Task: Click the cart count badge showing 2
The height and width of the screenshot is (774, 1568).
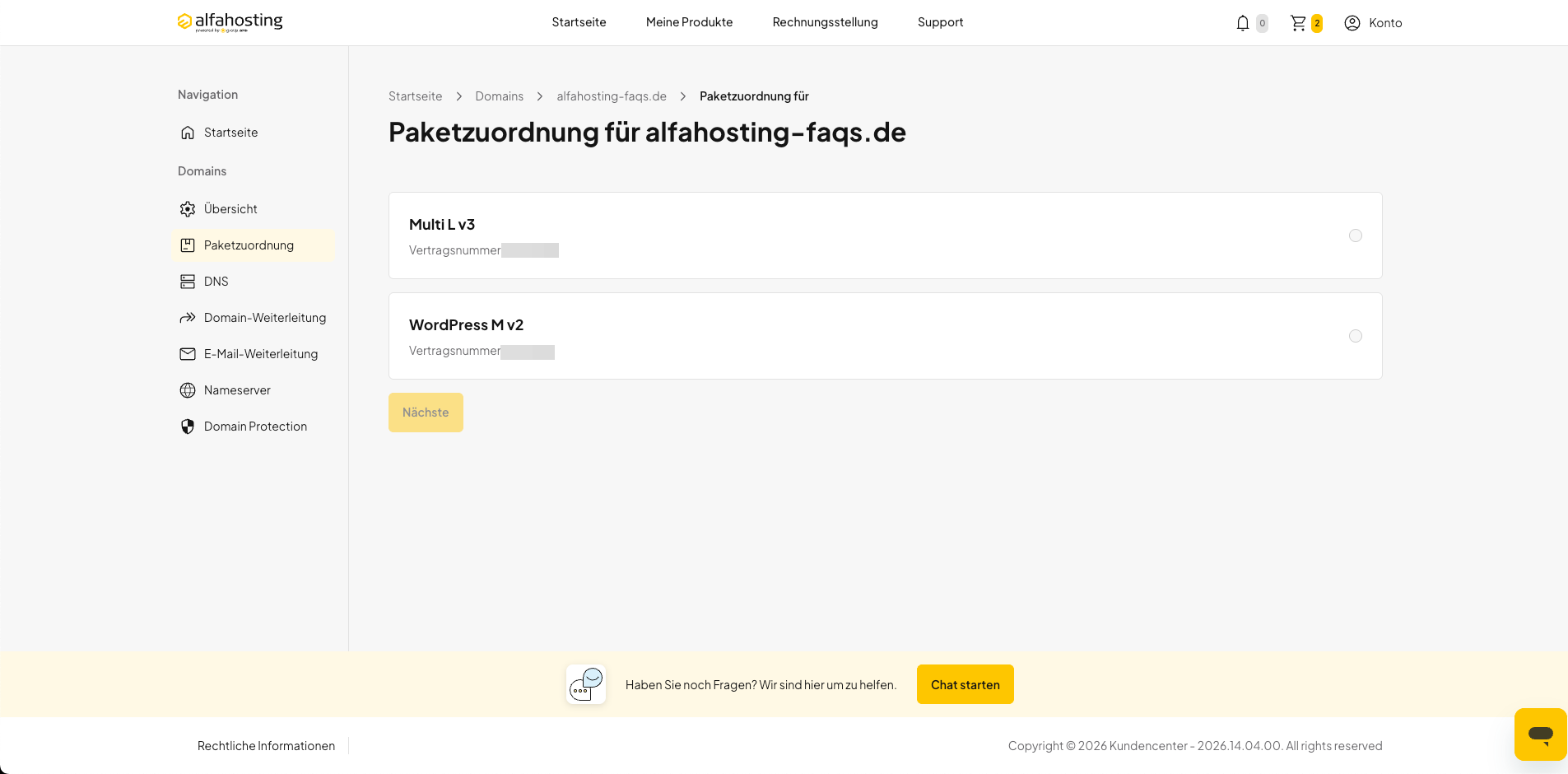Action: click(x=1317, y=23)
